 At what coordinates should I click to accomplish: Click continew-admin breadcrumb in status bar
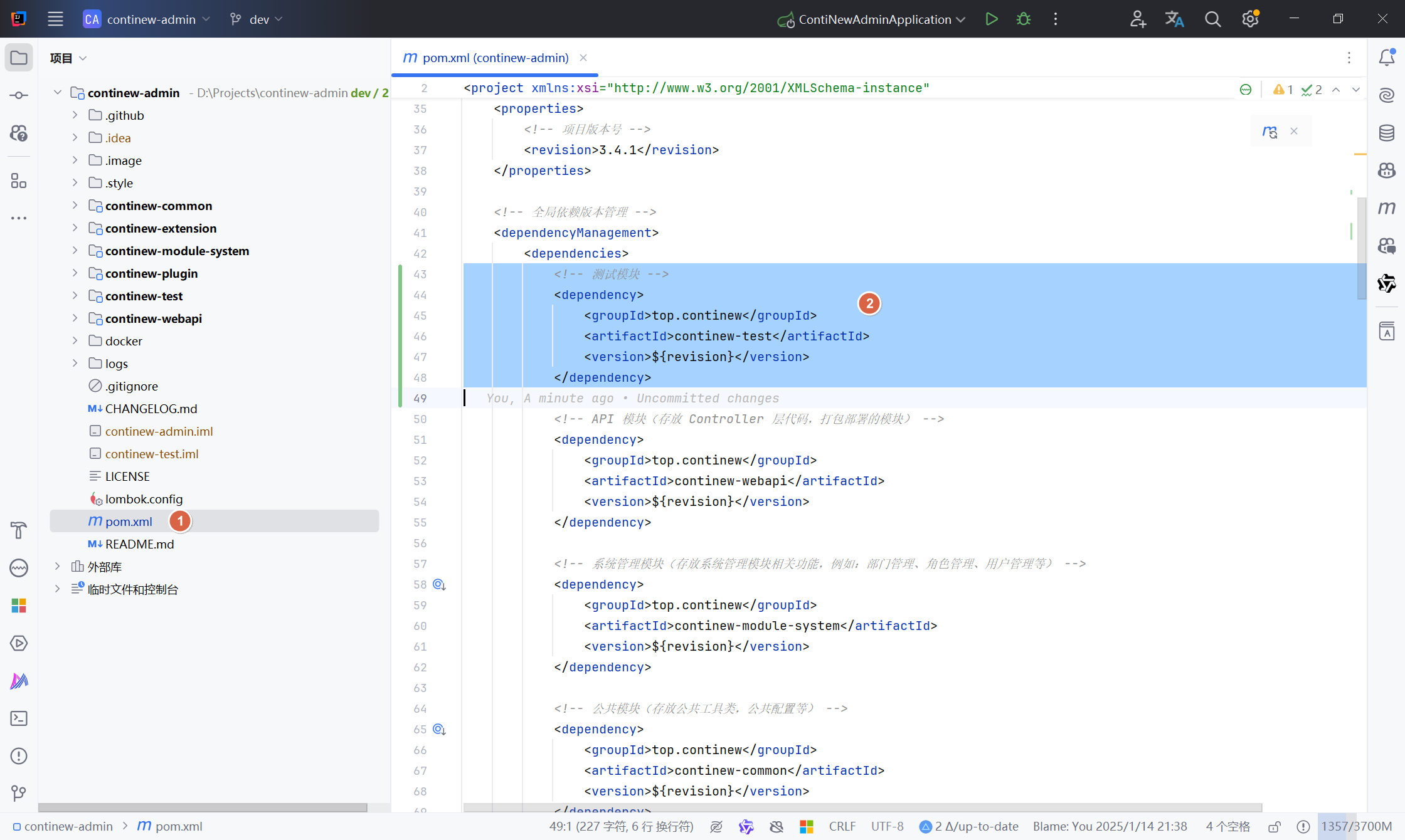(x=63, y=827)
